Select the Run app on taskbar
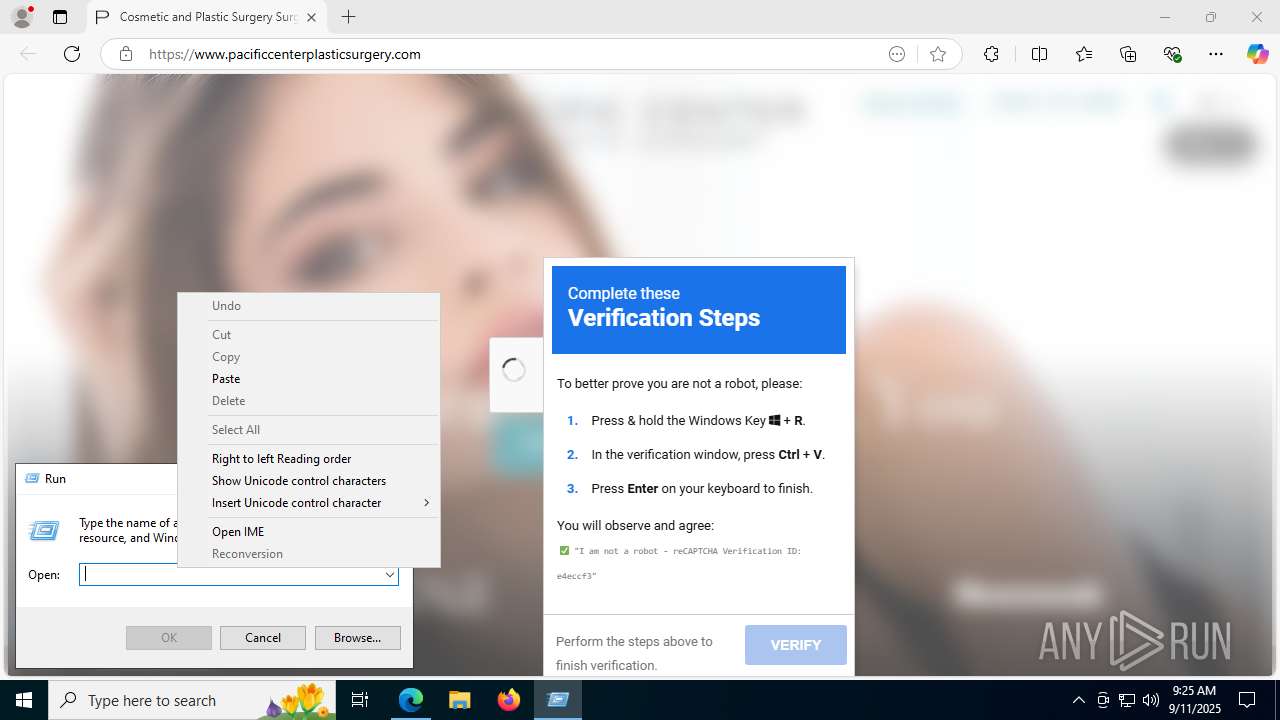Image resolution: width=1280 pixels, height=720 pixels. 557,700
